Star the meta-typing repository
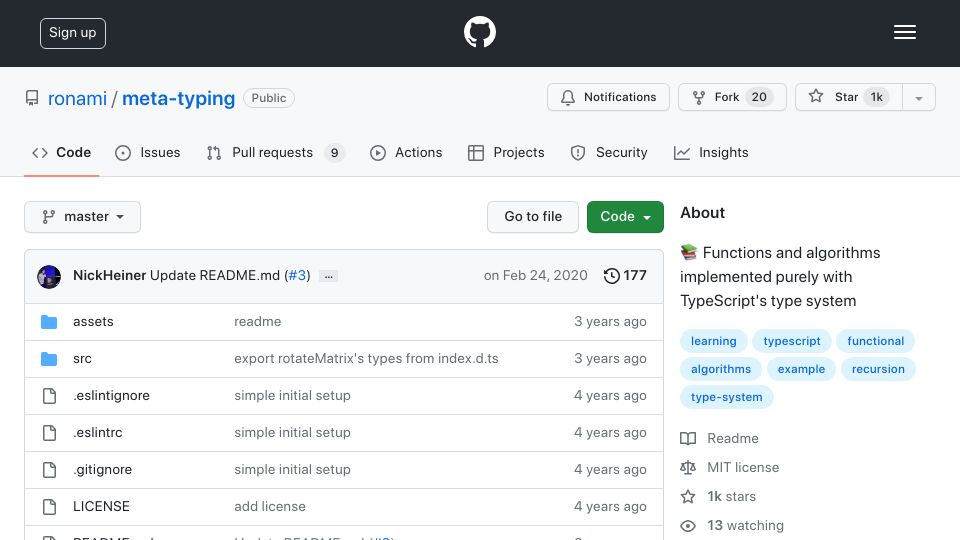960x540 pixels. coord(849,97)
